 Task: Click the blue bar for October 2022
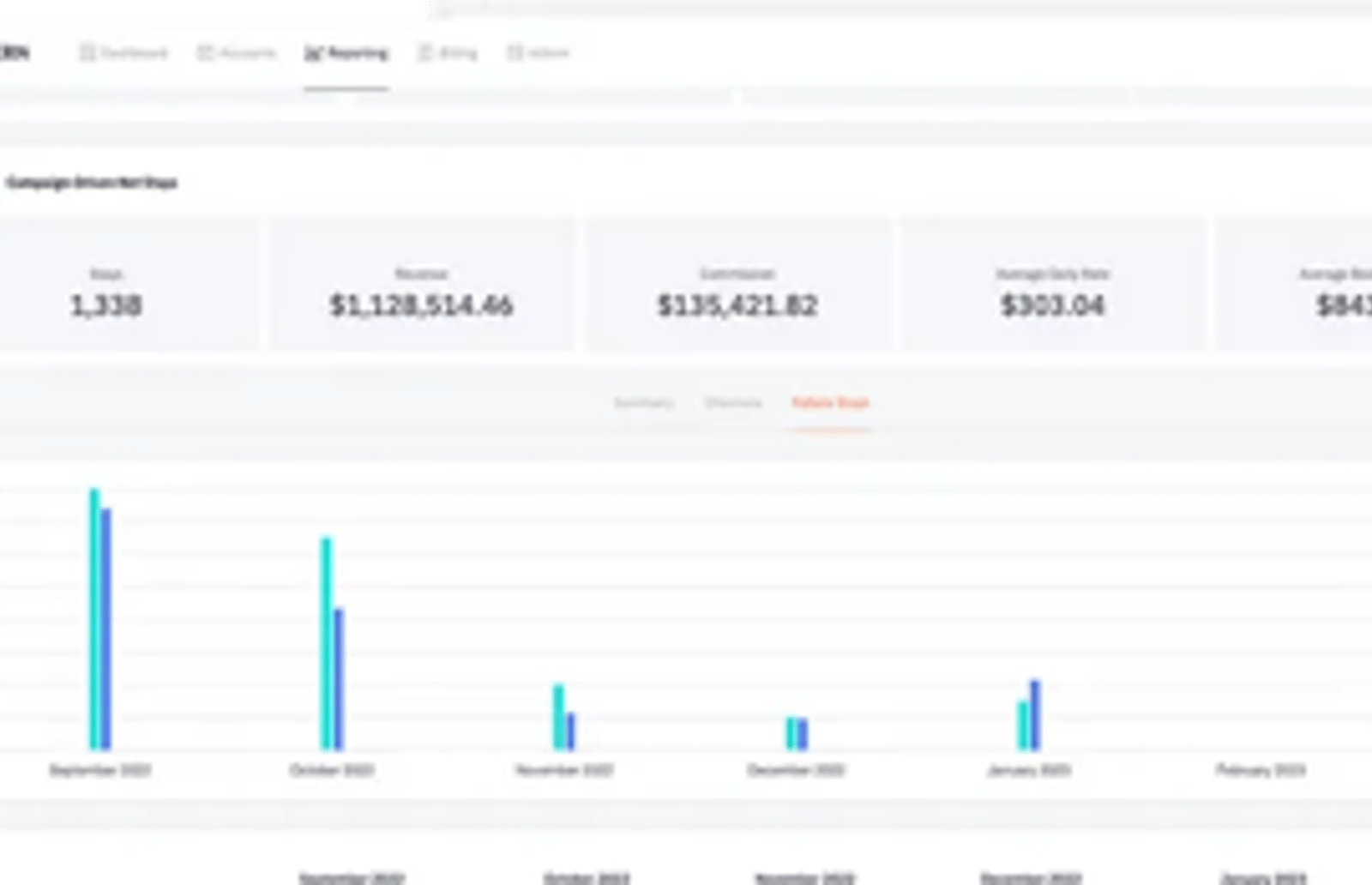point(339,679)
